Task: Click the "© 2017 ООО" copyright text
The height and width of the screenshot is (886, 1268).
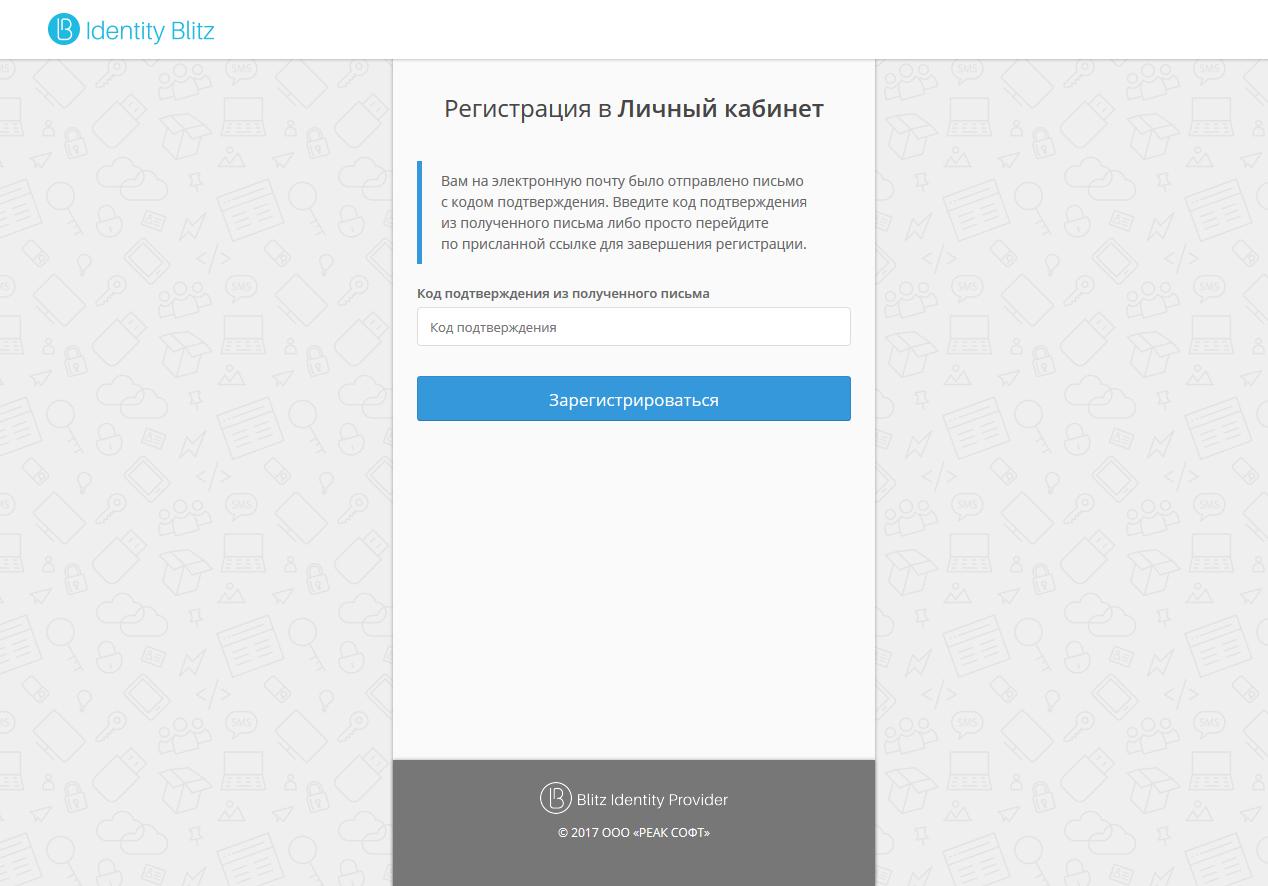Action: (594, 832)
